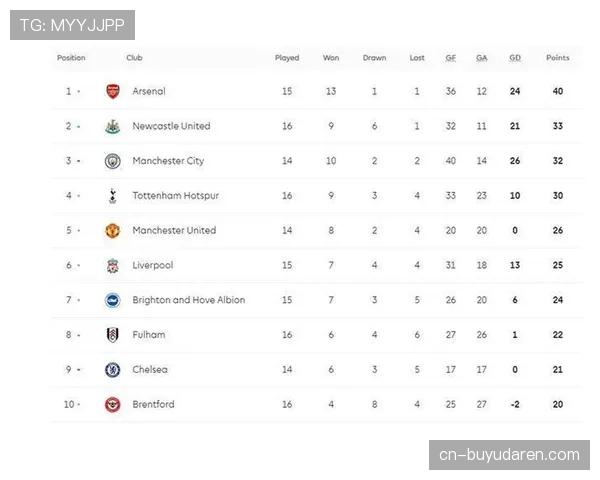Click the TG: MYYJJPP label

point(72,24)
